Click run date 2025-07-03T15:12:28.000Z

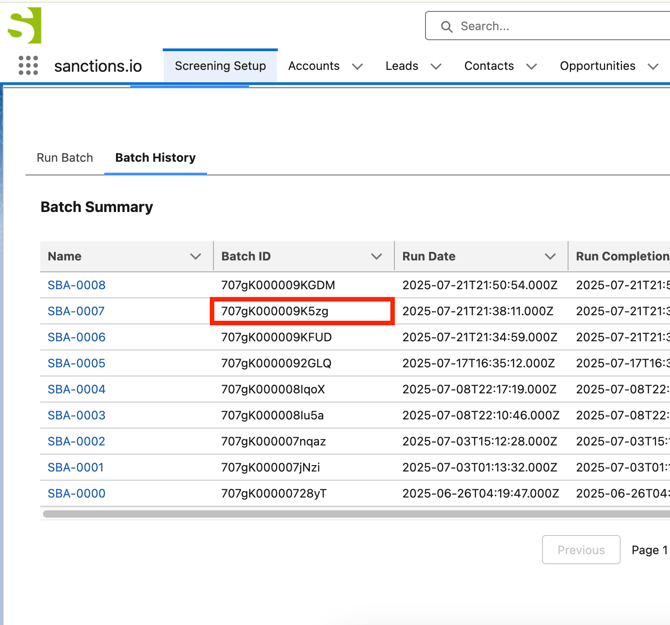pyautogui.click(x=480, y=441)
